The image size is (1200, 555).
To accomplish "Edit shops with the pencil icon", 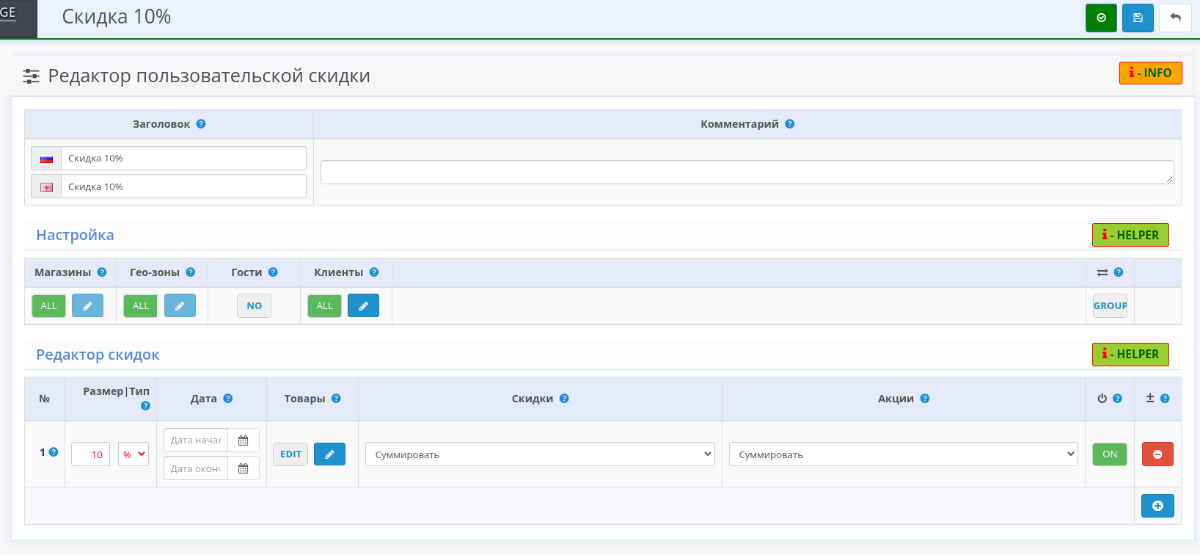I will 87,306.
